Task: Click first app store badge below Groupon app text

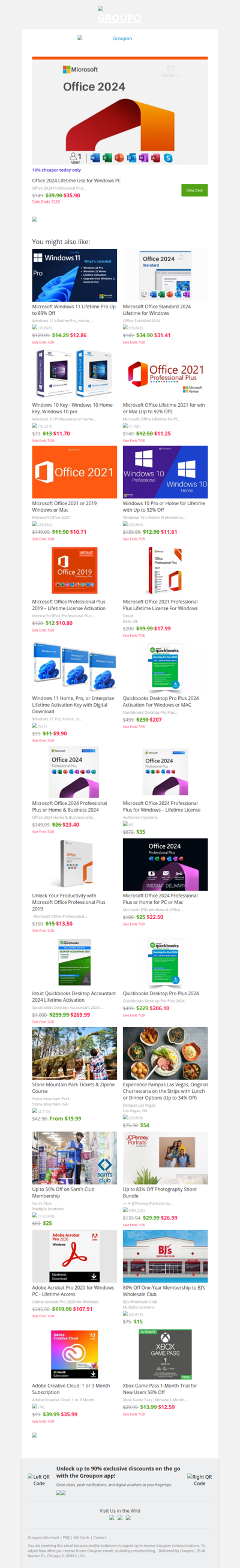Action: coord(58,1492)
